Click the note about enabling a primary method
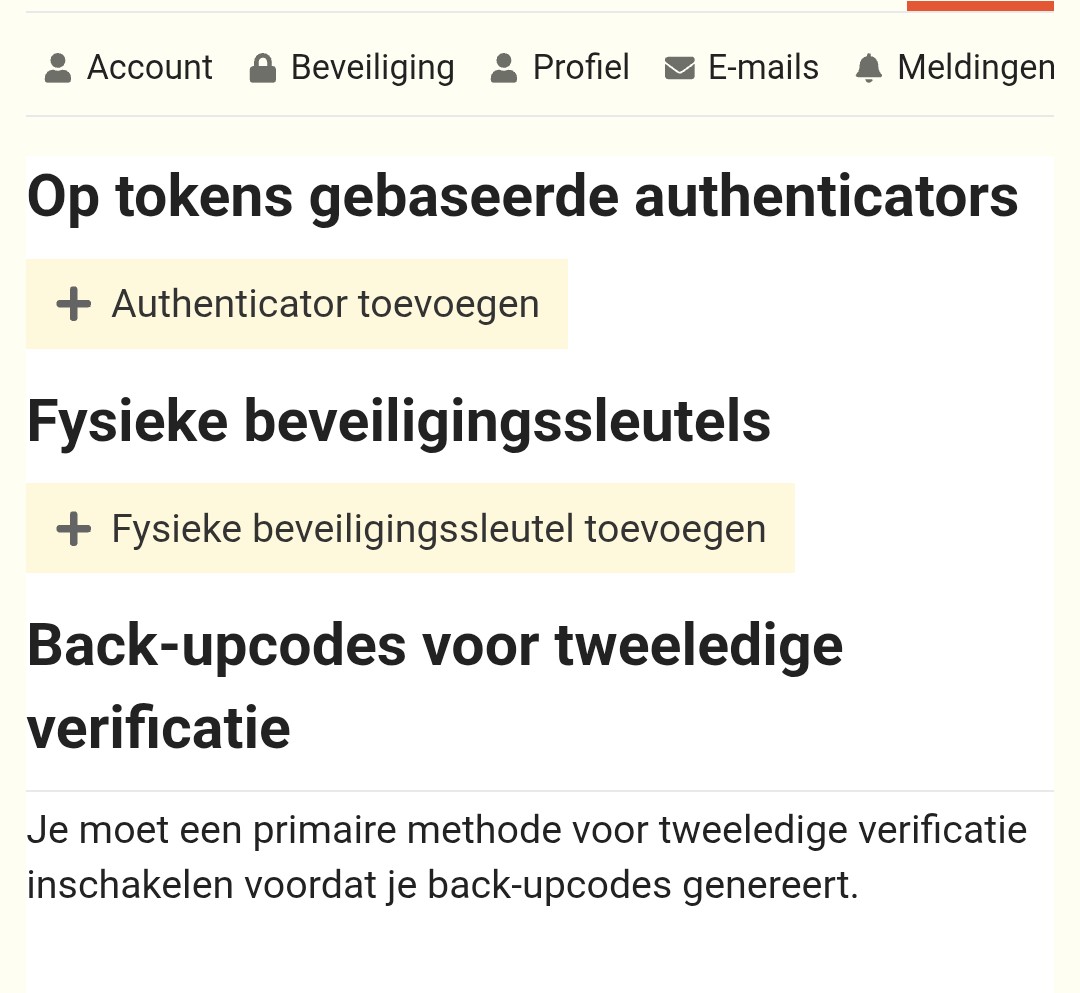Screen dimensions: 1080x993 [526, 857]
